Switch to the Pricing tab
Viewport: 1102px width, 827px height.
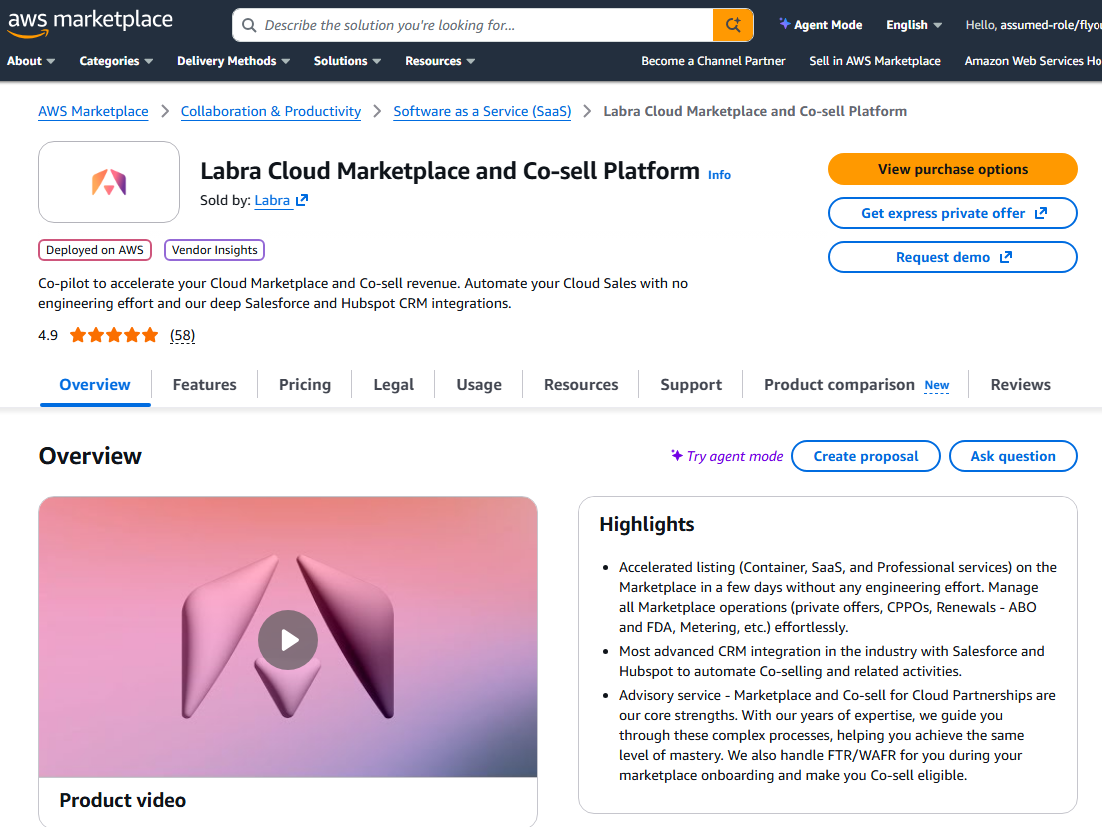coord(305,385)
